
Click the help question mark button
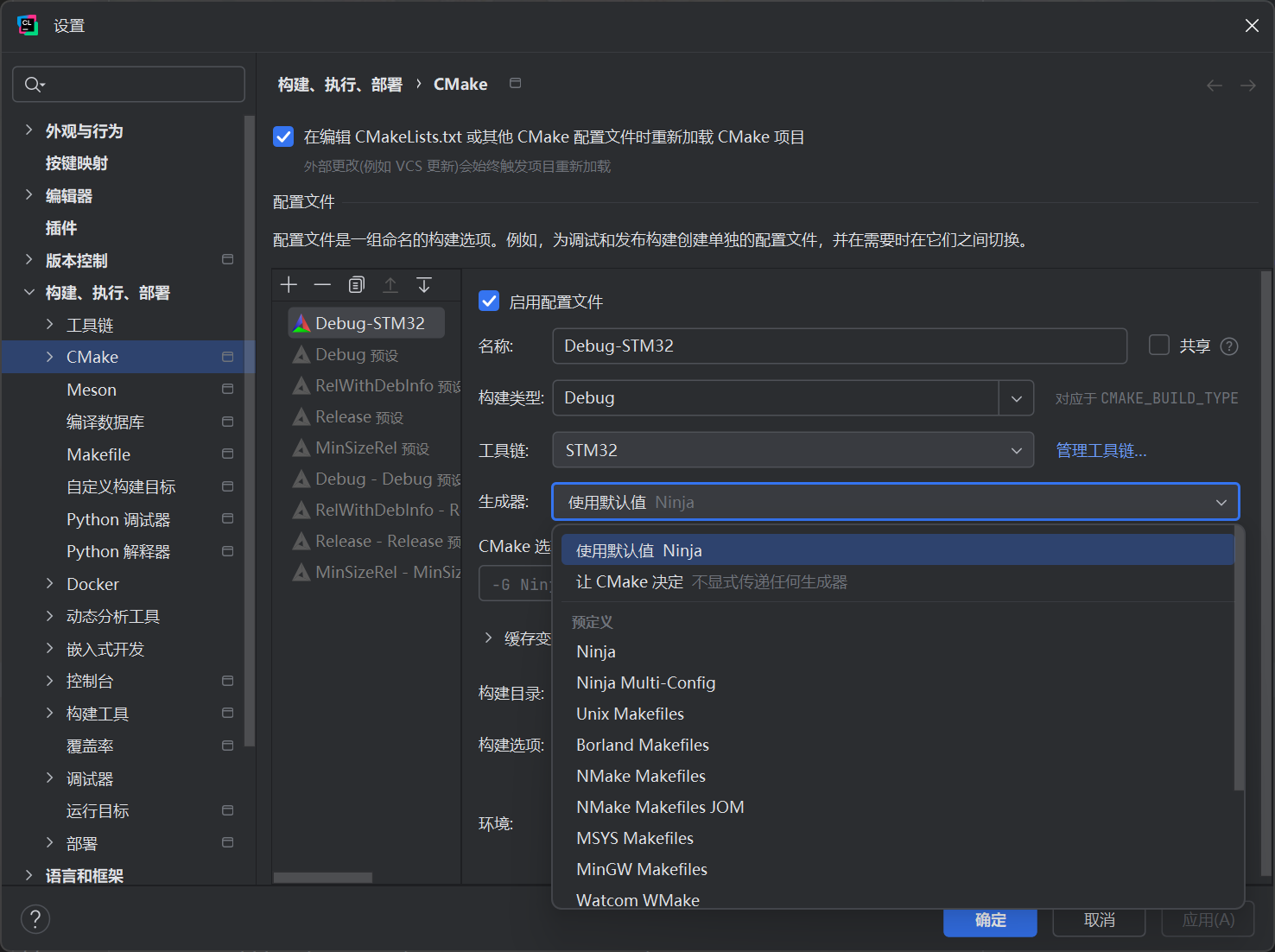(x=35, y=919)
